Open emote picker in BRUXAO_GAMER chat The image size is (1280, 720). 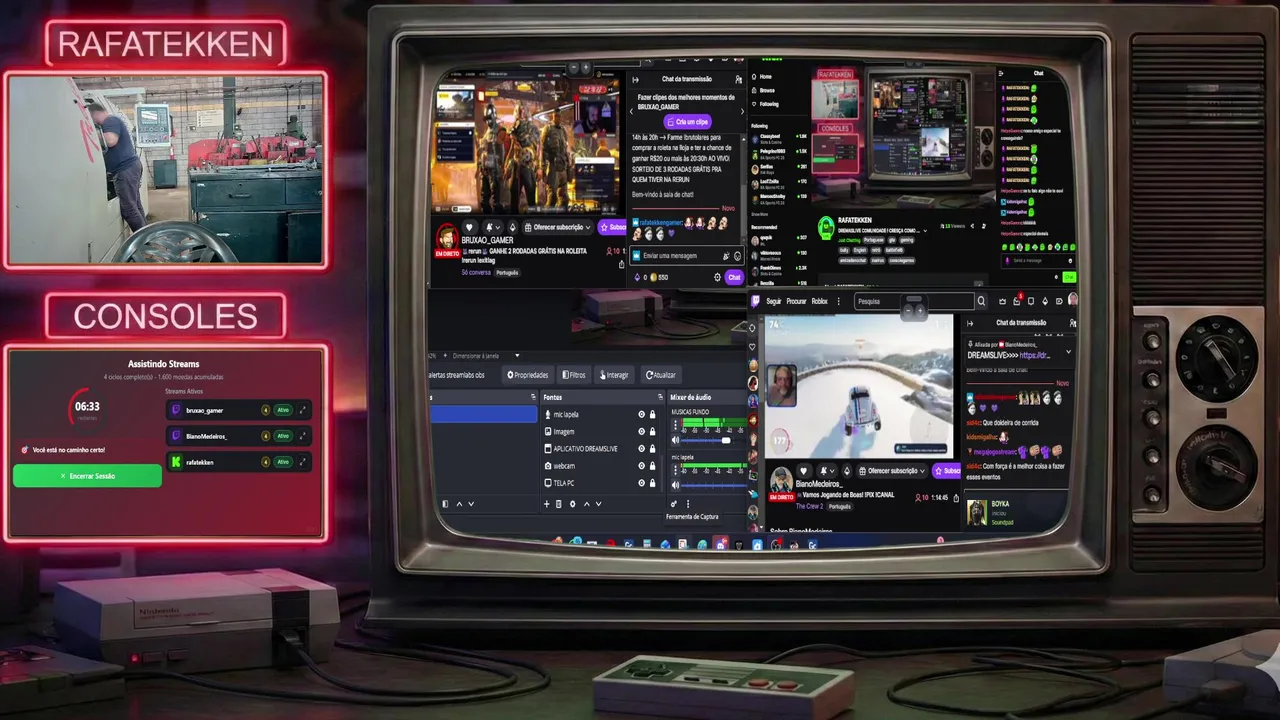pos(737,256)
